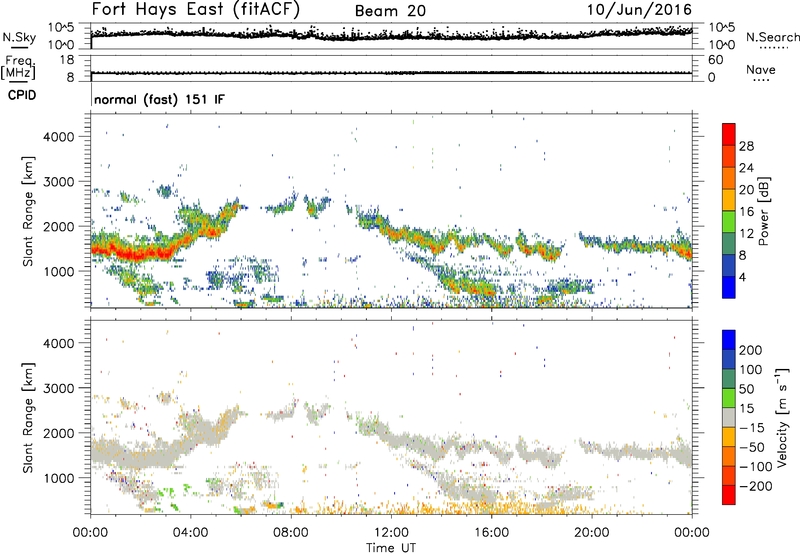Image resolution: width=800 pixels, height=554 pixels.
Task: Click the '04:00' time axis tick label
Action: (x=190, y=533)
